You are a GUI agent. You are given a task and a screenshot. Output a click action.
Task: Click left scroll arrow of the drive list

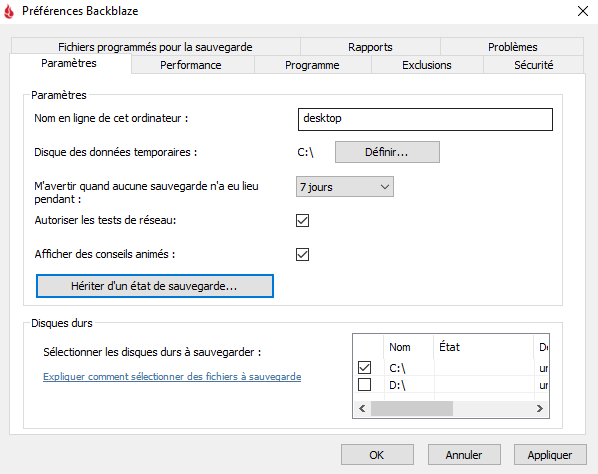coord(362,409)
